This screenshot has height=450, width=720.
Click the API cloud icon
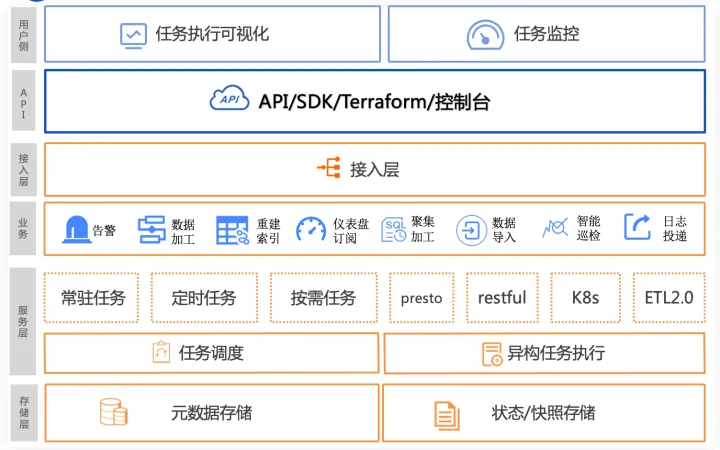click(x=229, y=98)
